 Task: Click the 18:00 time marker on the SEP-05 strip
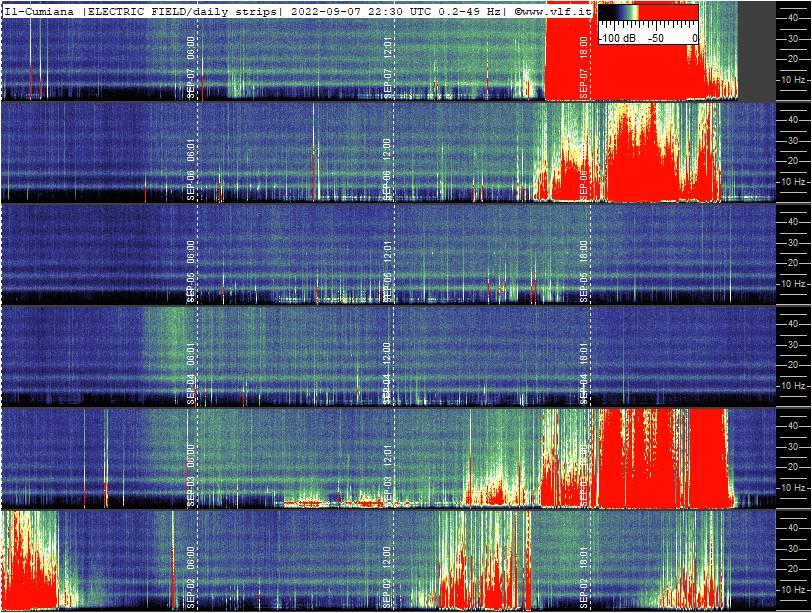click(x=584, y=250)
